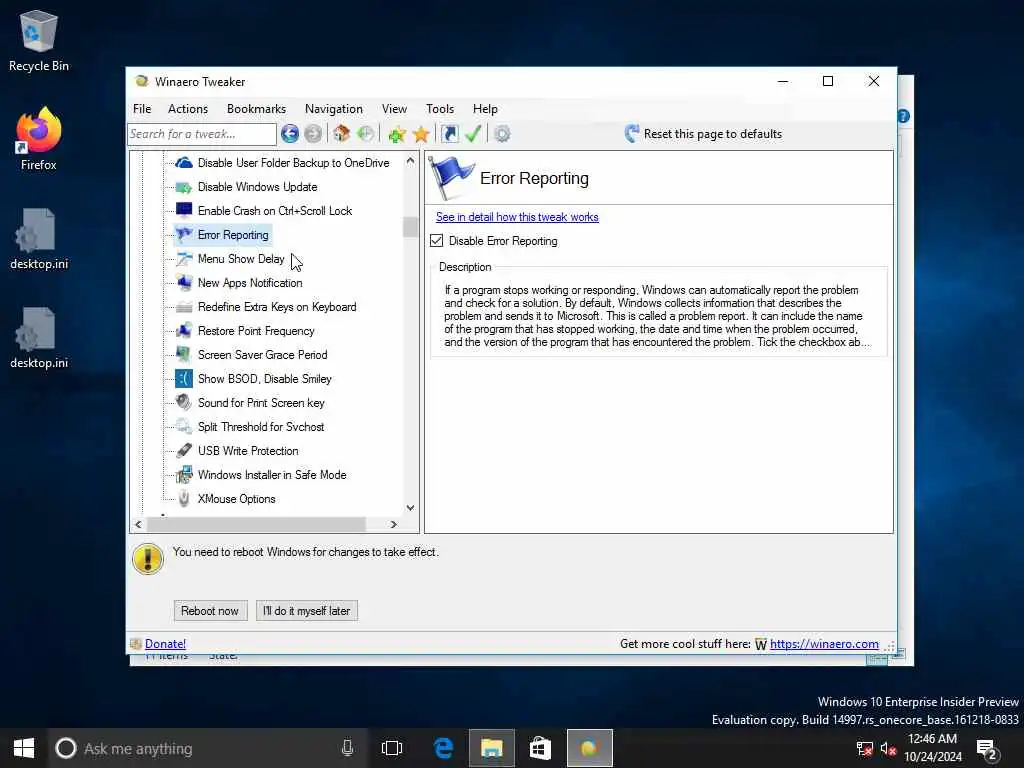Select Redefine Extra Keys on Keyboard
Image resolution: width=1024 pixels, height=768 pixels.
click(278, 307)
